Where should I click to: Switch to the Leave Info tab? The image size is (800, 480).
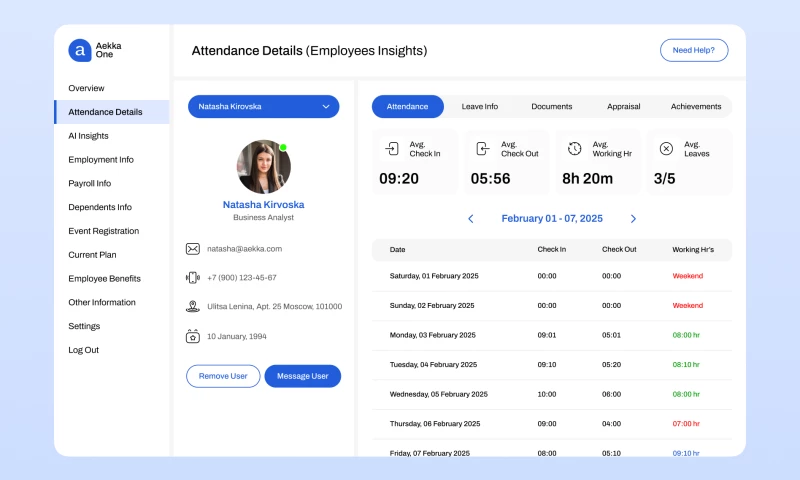click(x=480, y=107)
